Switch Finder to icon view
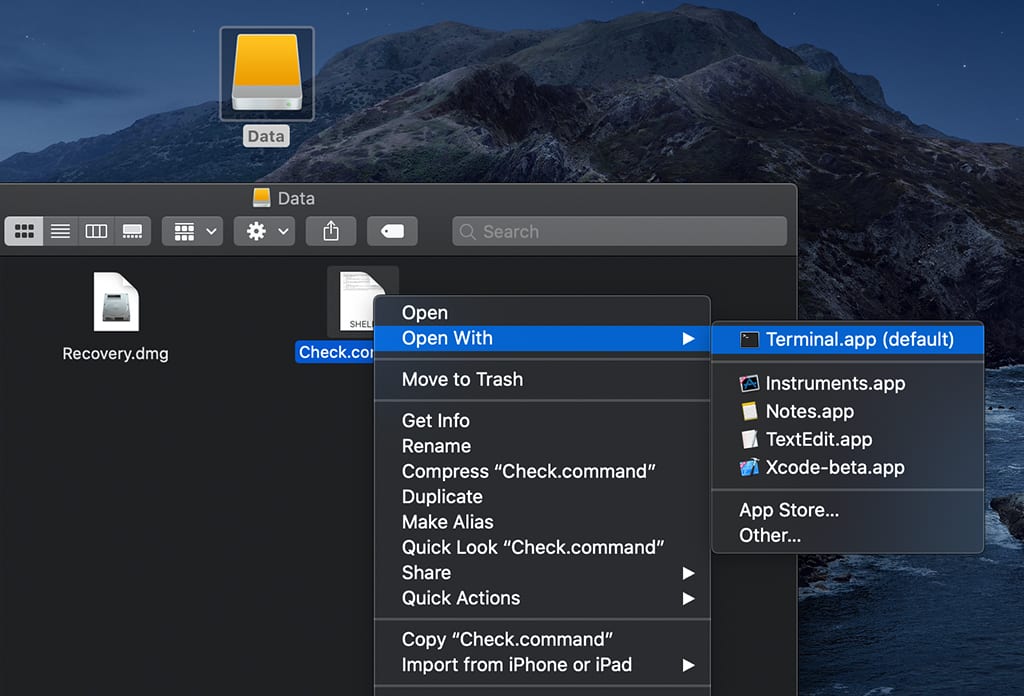The width and height of the screenshot is (1024, 696). [24, 231]
